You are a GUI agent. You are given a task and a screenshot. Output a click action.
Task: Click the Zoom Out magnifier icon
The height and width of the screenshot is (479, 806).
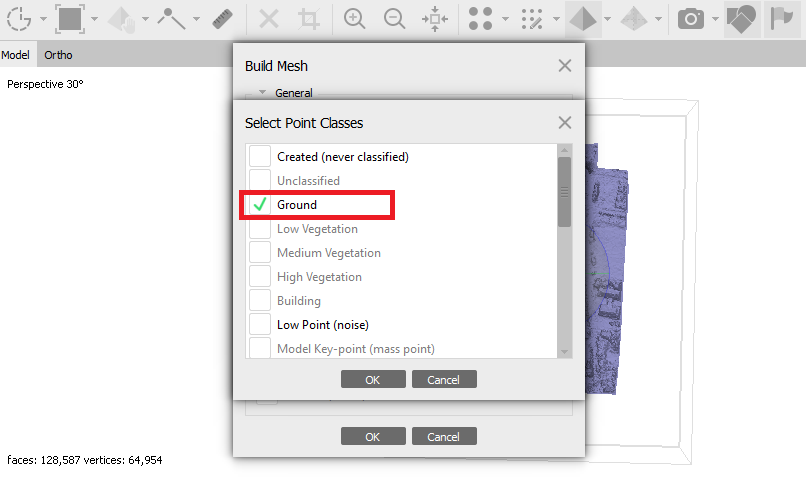pyautogui.click(x=394, y=19)
